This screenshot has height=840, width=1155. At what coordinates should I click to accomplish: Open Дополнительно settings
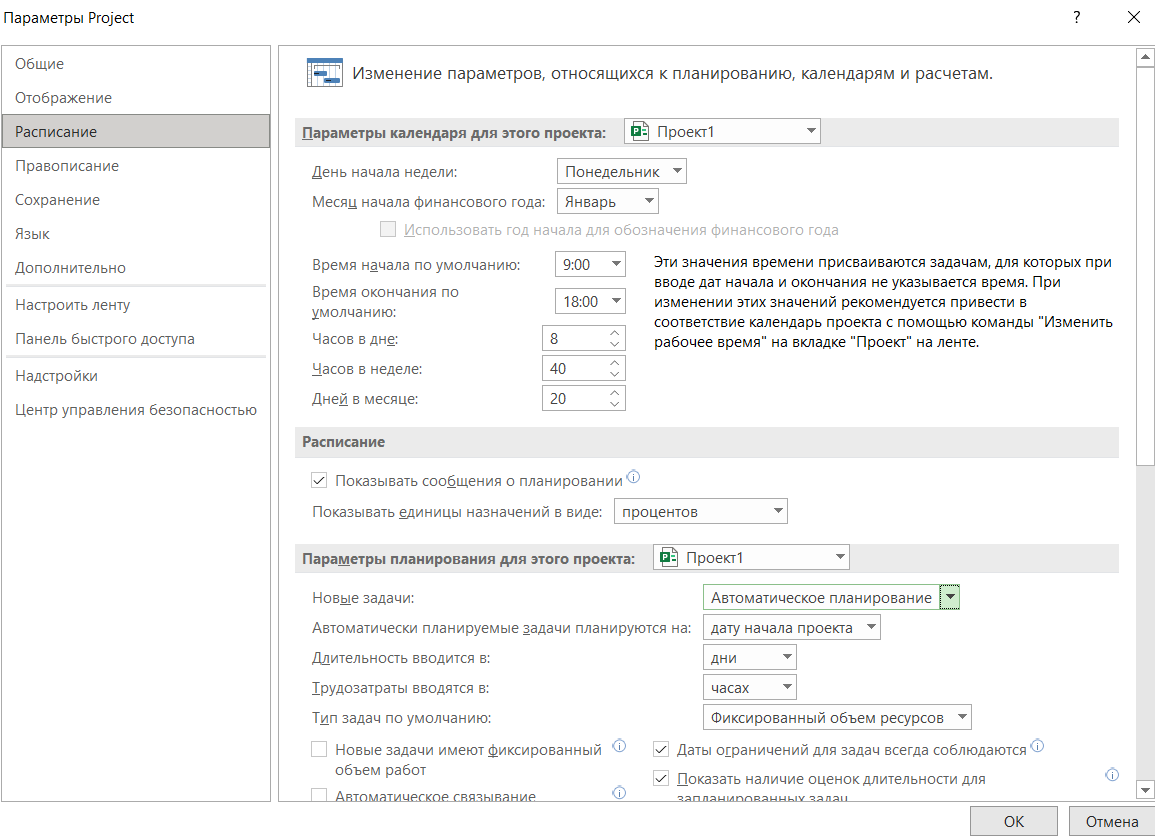136,267
